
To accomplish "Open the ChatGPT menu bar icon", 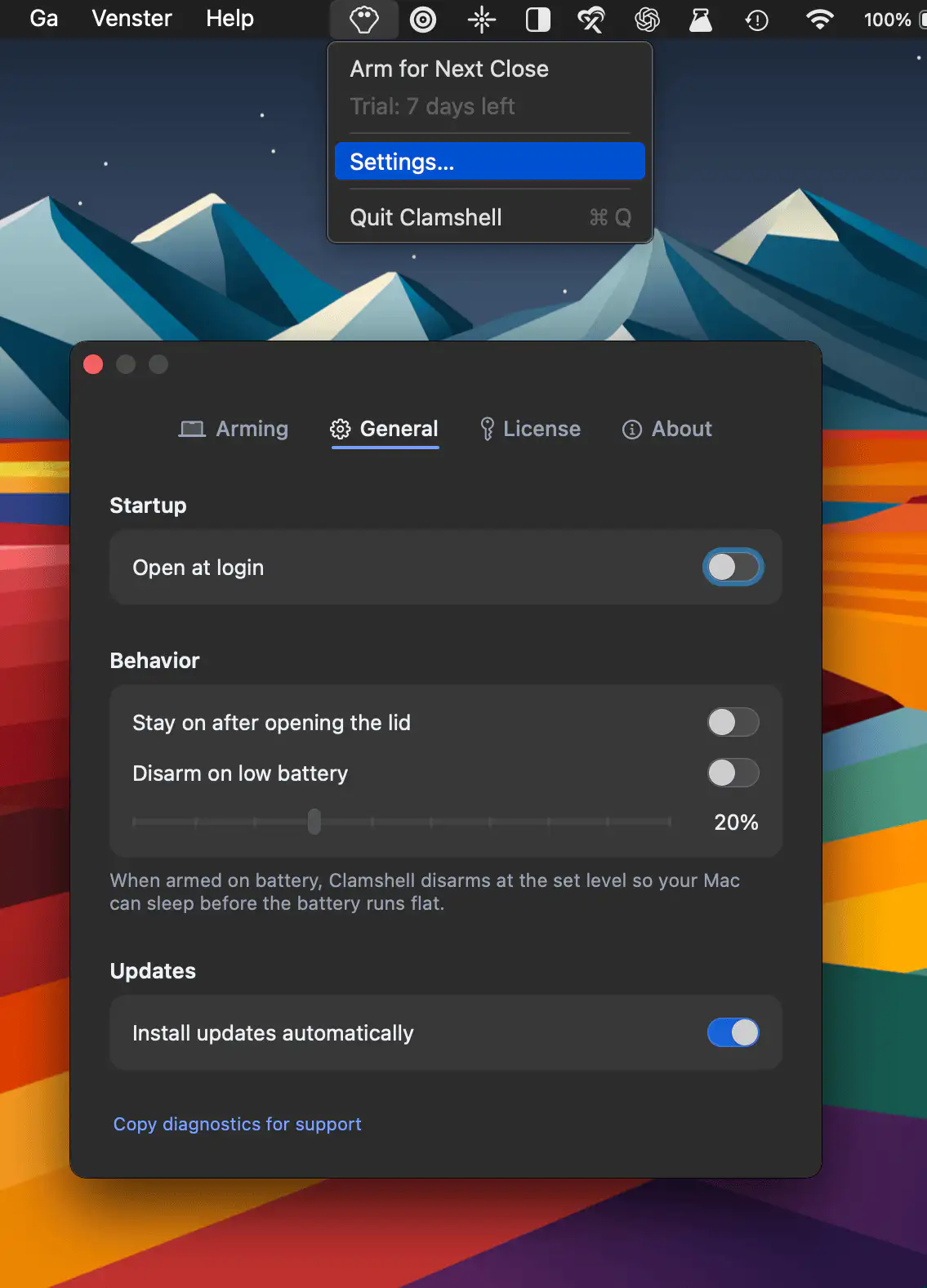I will (x=648, y=20).
